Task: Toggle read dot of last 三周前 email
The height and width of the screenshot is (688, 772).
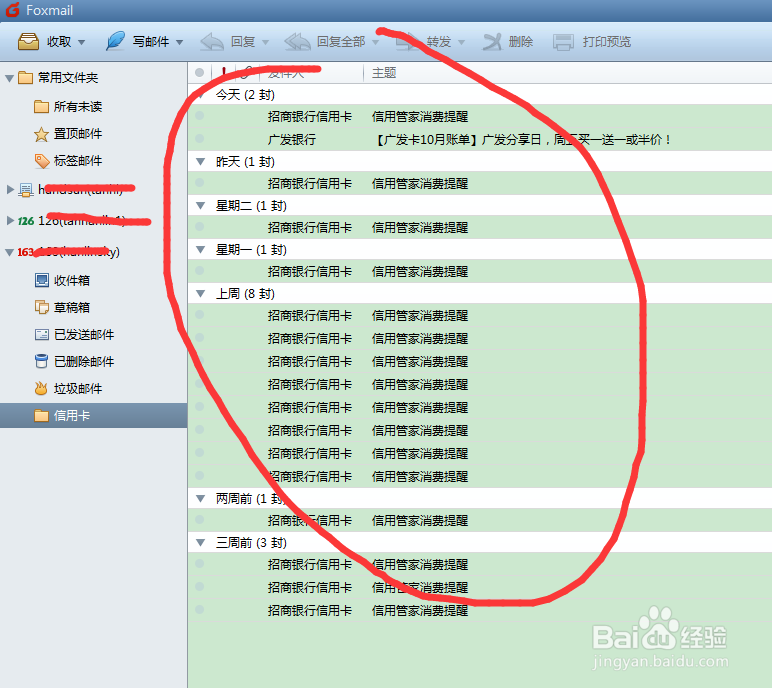Action: click(x=199, y=610)
